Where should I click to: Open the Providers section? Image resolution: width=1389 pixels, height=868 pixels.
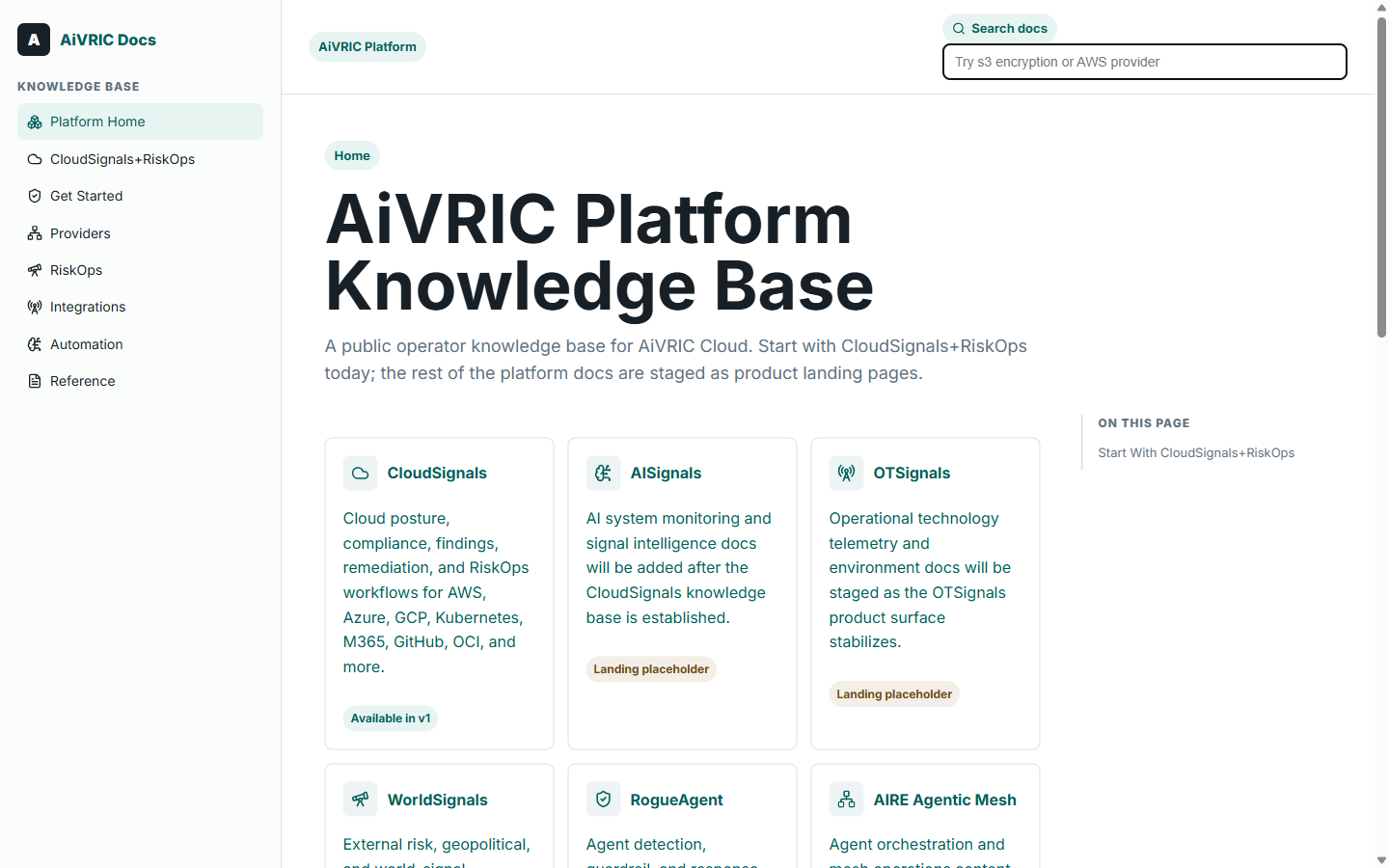point(140,233)
